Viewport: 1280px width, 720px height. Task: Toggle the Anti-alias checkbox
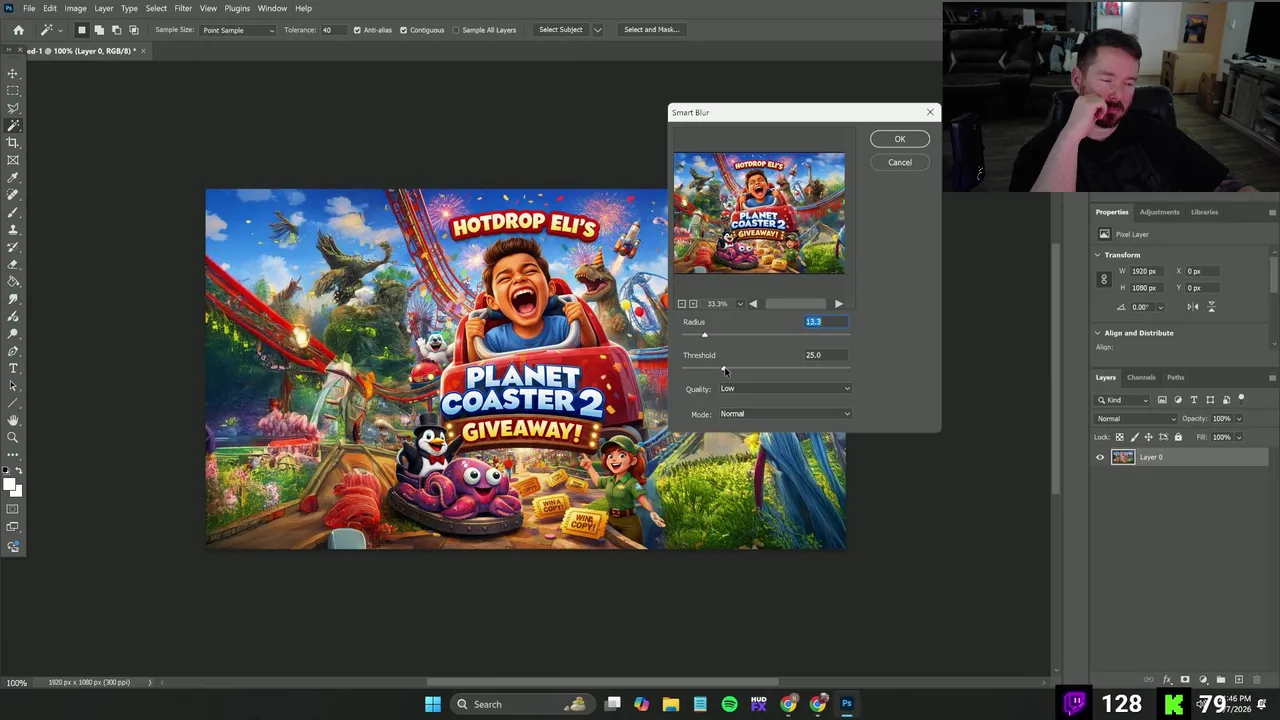(x=357, y=30)
